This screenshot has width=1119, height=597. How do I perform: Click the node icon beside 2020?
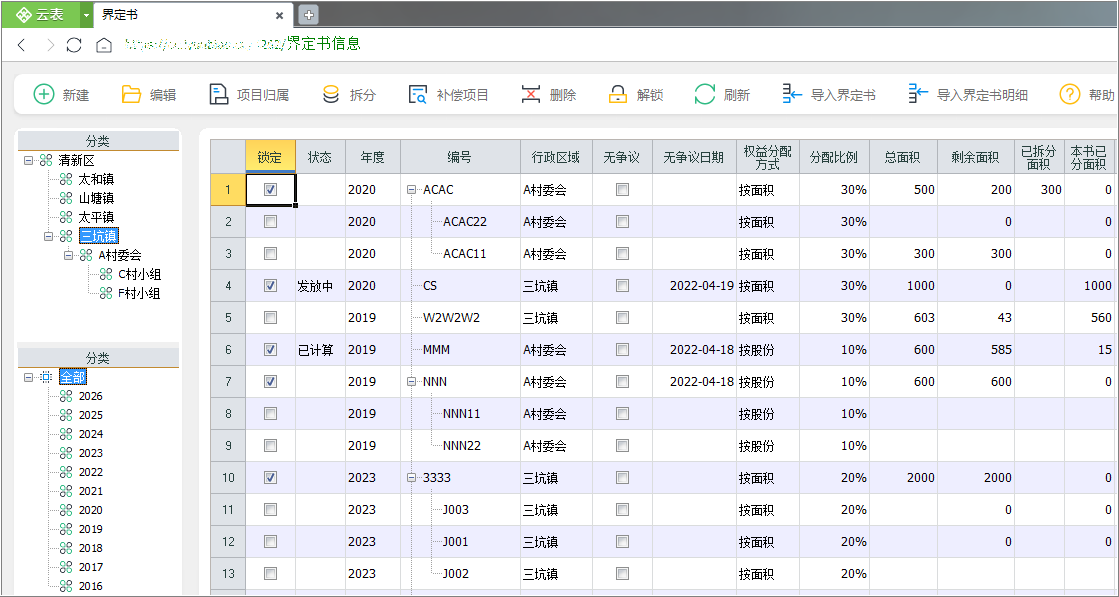66,510
